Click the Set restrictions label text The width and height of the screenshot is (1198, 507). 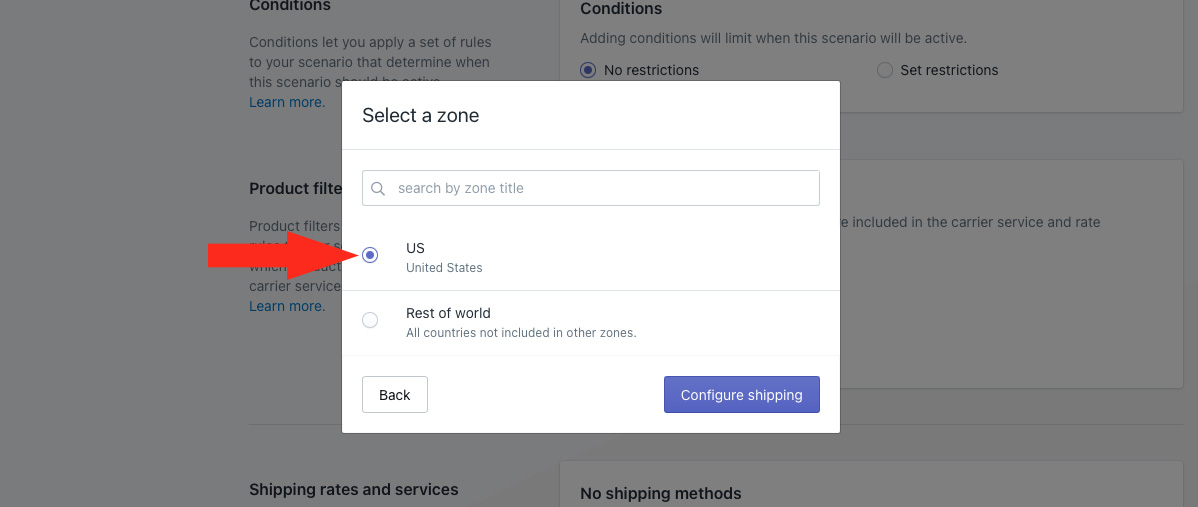click(x=949, y=70)
